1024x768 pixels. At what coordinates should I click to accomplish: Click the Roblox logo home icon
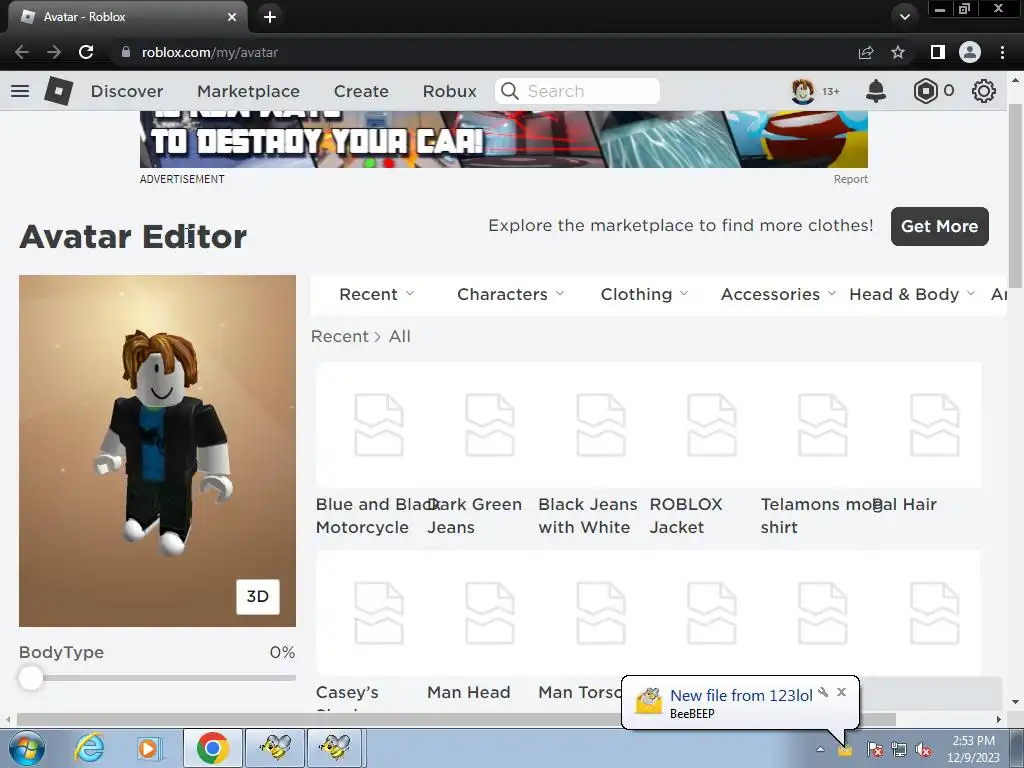pos(59,91)
